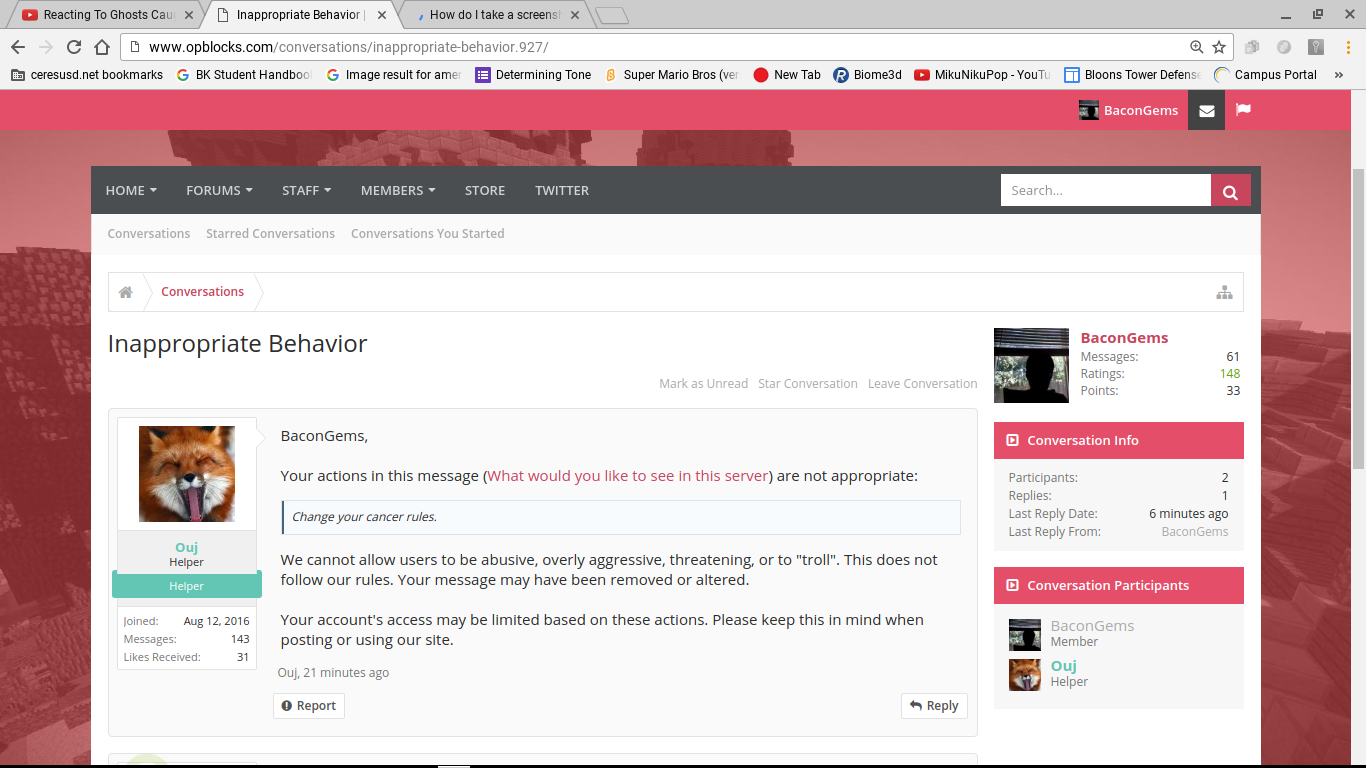Open a new tab button
1366x768 pixels.
pos(611,15)
